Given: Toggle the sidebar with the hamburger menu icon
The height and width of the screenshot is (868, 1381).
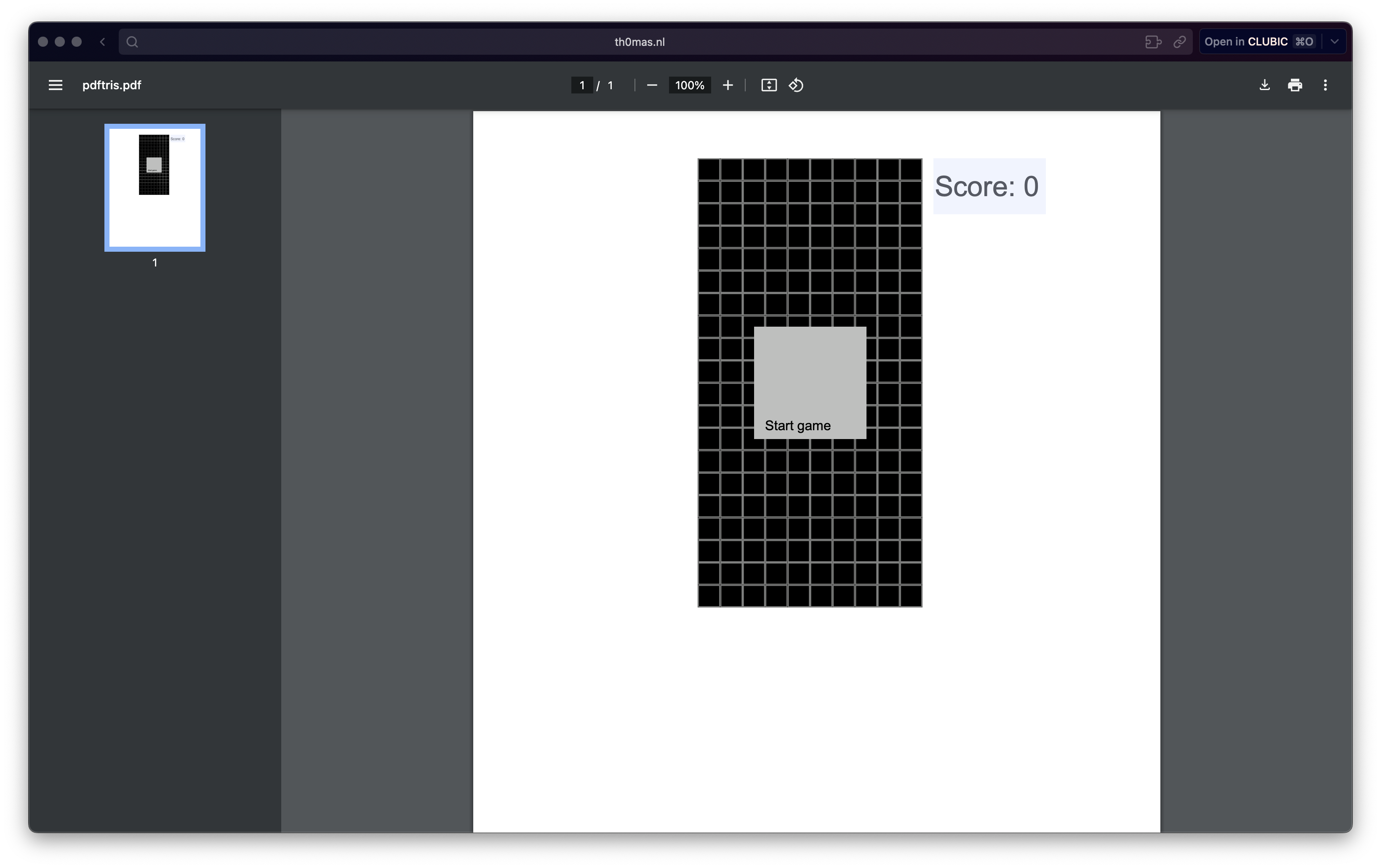Looking at the screenshot, I should [x=55, y=85].
